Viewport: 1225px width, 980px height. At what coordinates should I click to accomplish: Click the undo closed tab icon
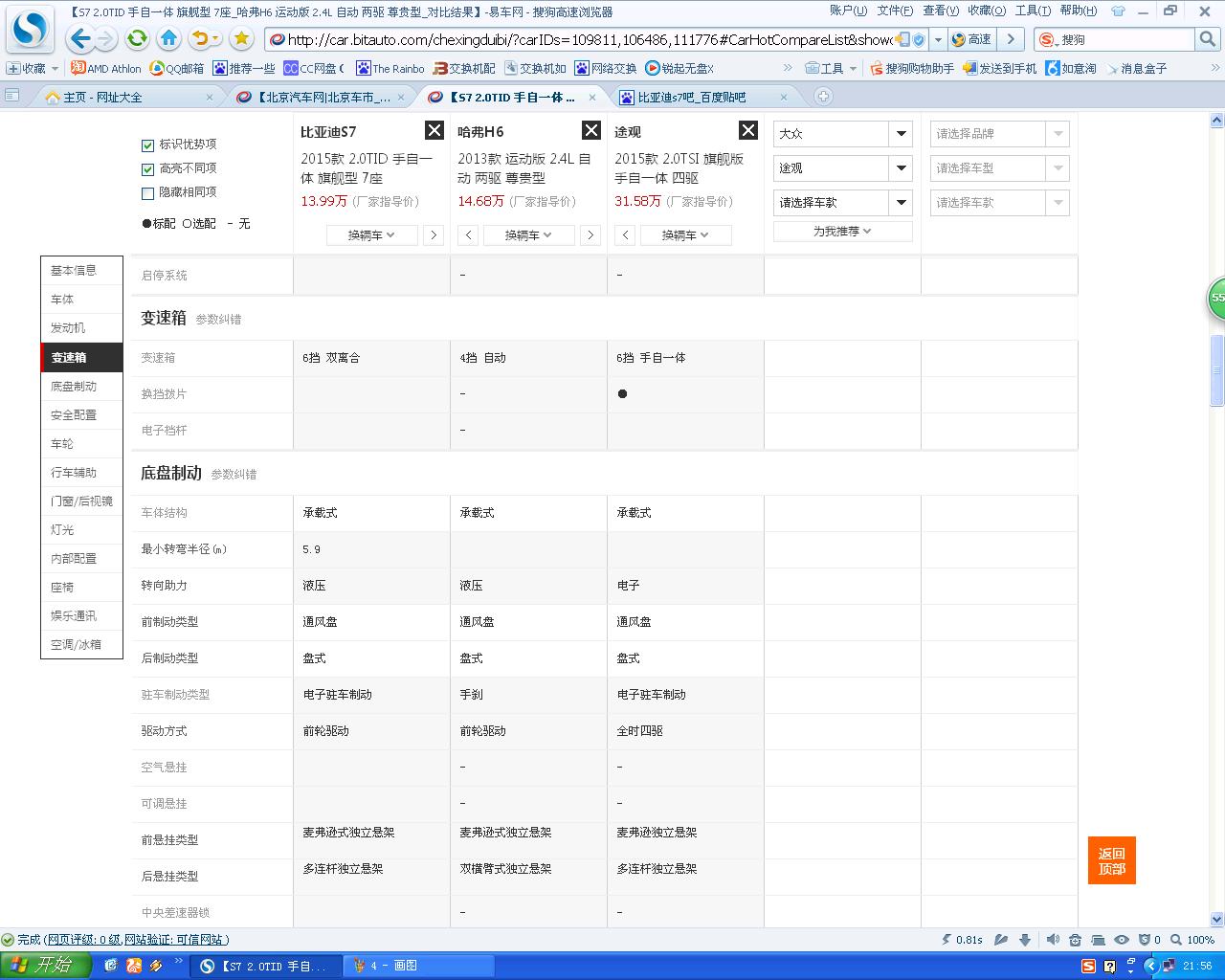pyautogui.click(x=201, y=39)
